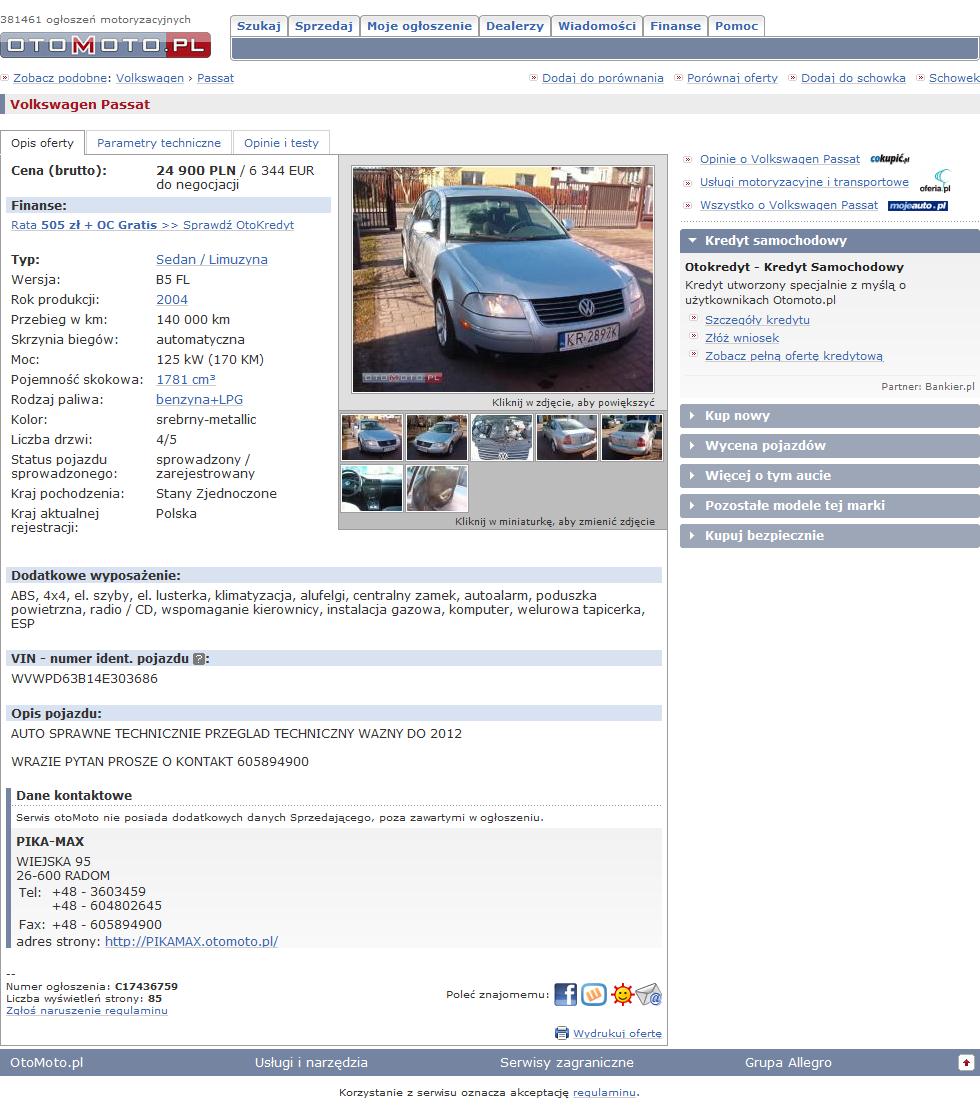Open the Wiadomości menu tab
This screenshot has width=980, height=1118.
coord(597,26)
